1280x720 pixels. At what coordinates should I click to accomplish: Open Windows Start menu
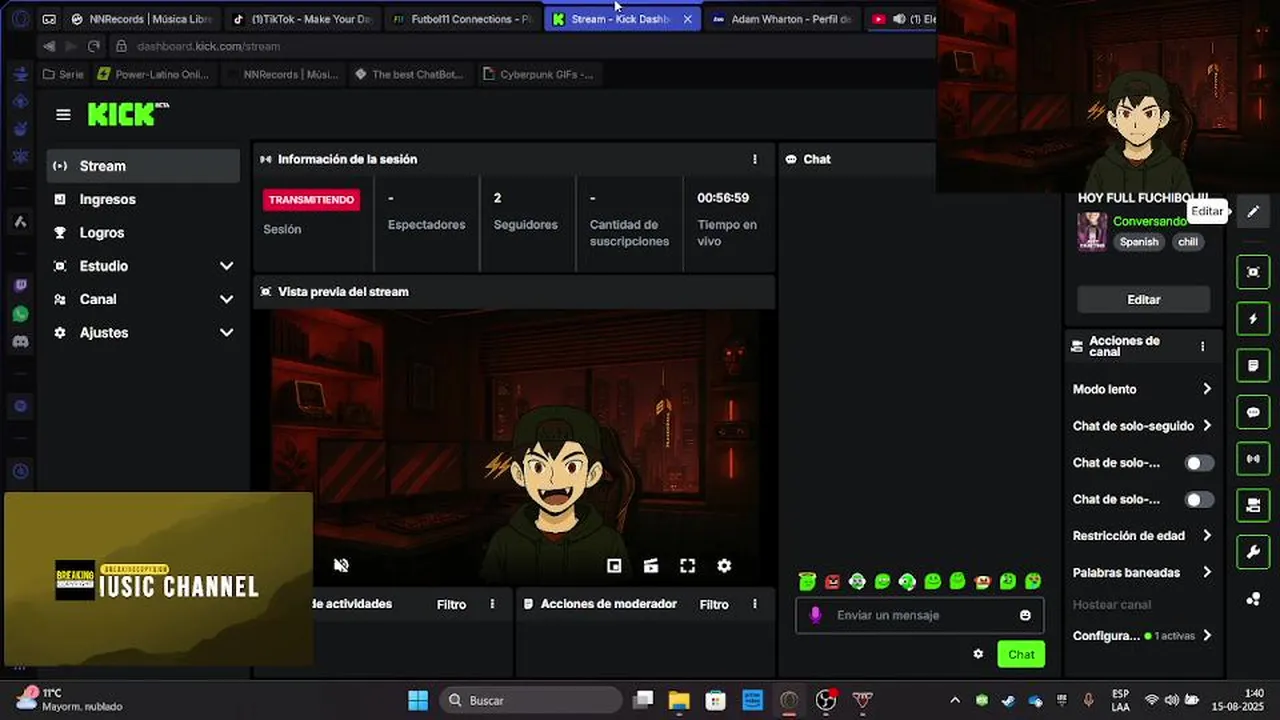pos(418,700)
